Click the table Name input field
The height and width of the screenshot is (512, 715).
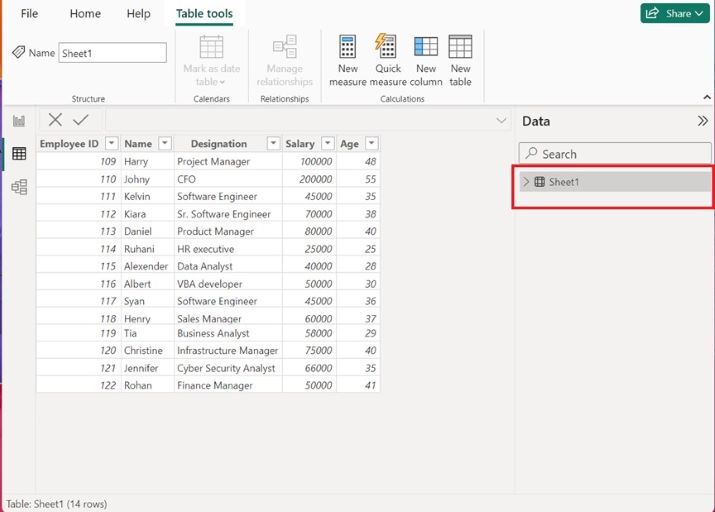point(112,53)
